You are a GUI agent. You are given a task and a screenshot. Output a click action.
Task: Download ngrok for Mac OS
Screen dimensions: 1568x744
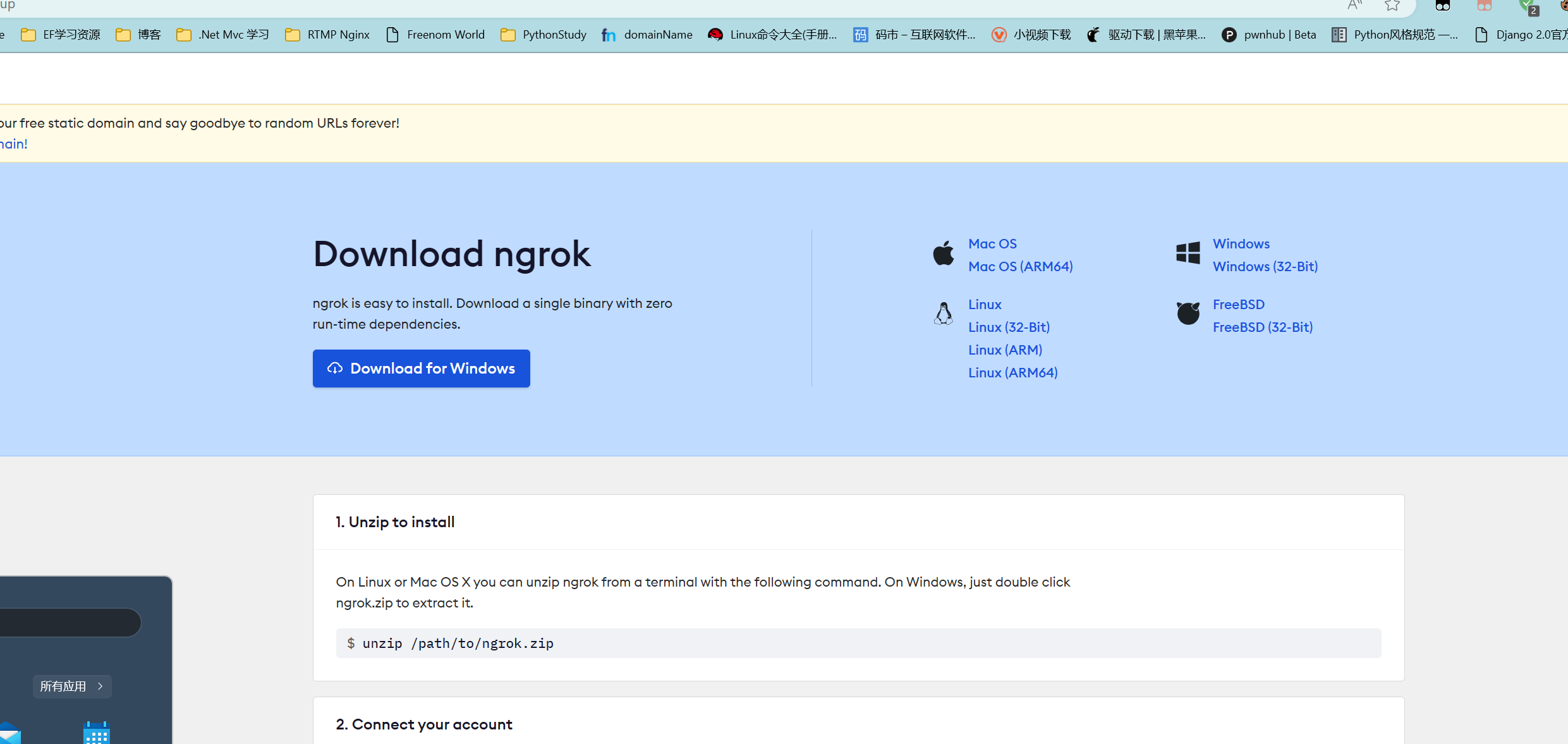(x=992, y=244)
